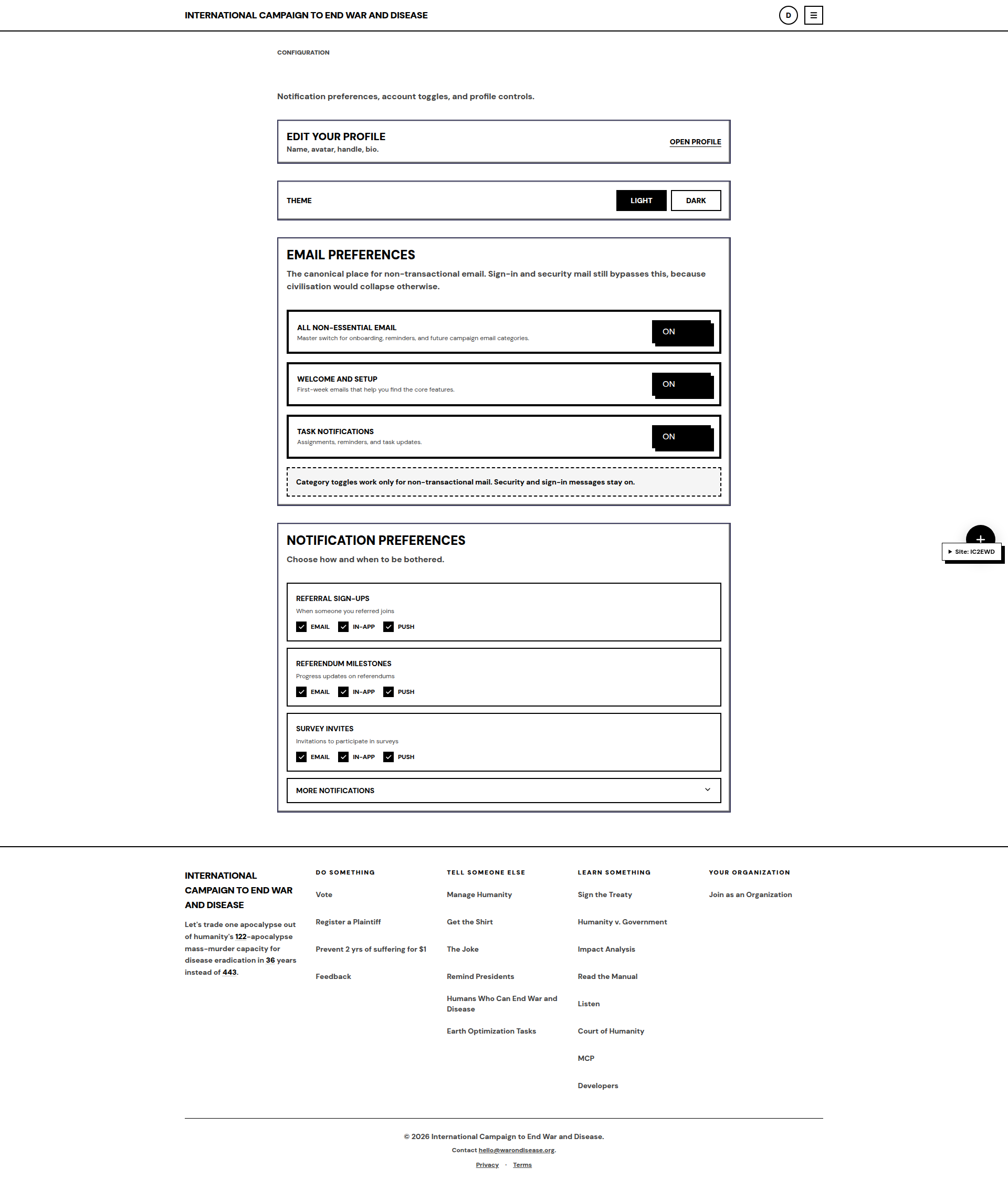Click the 443 figure in footer blurb
The image size is (1008, 1190).
(229, 972)
